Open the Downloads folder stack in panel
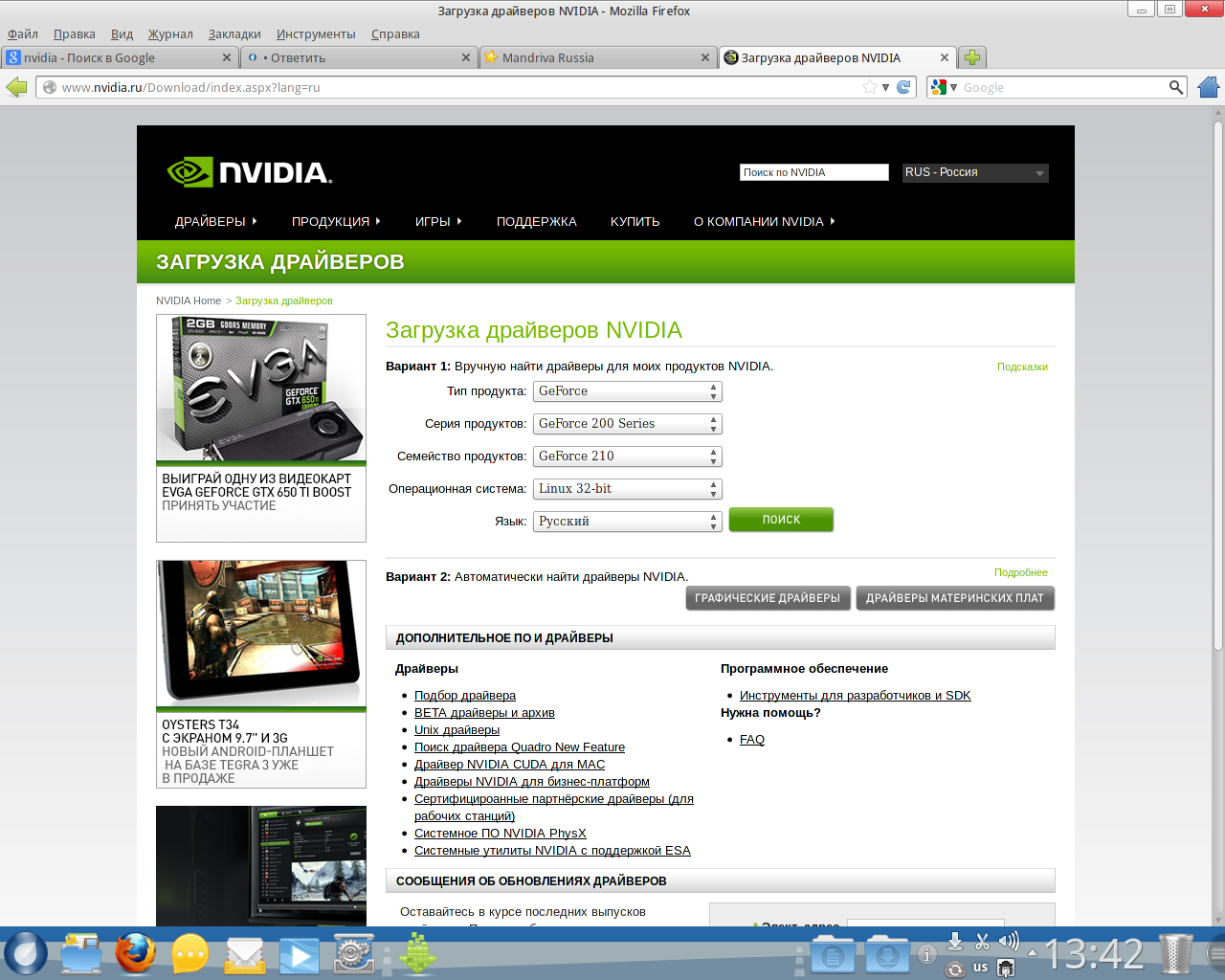This screenshot has height=980, width=1225. (887, 954)
